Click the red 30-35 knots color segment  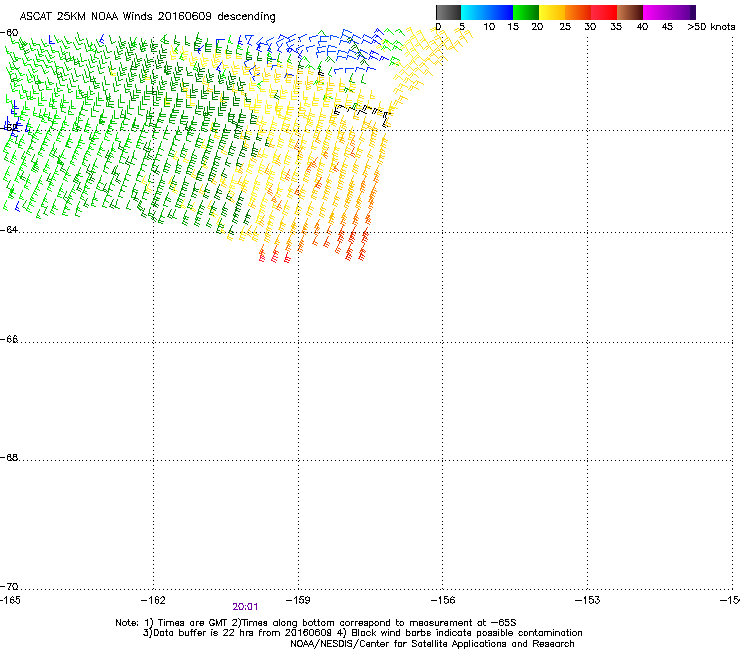(x=604, y=12)
